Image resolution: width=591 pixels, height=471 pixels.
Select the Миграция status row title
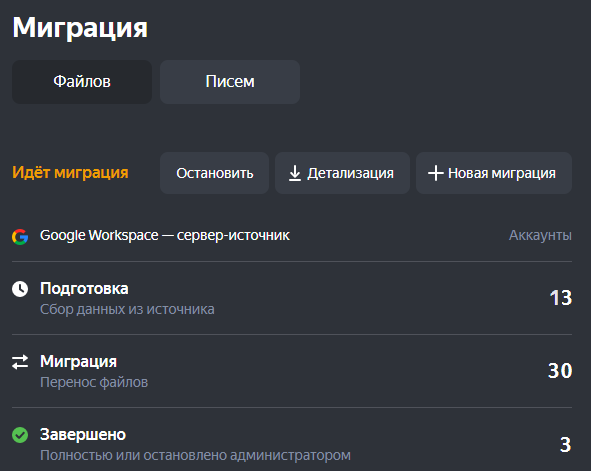[78, 362]
